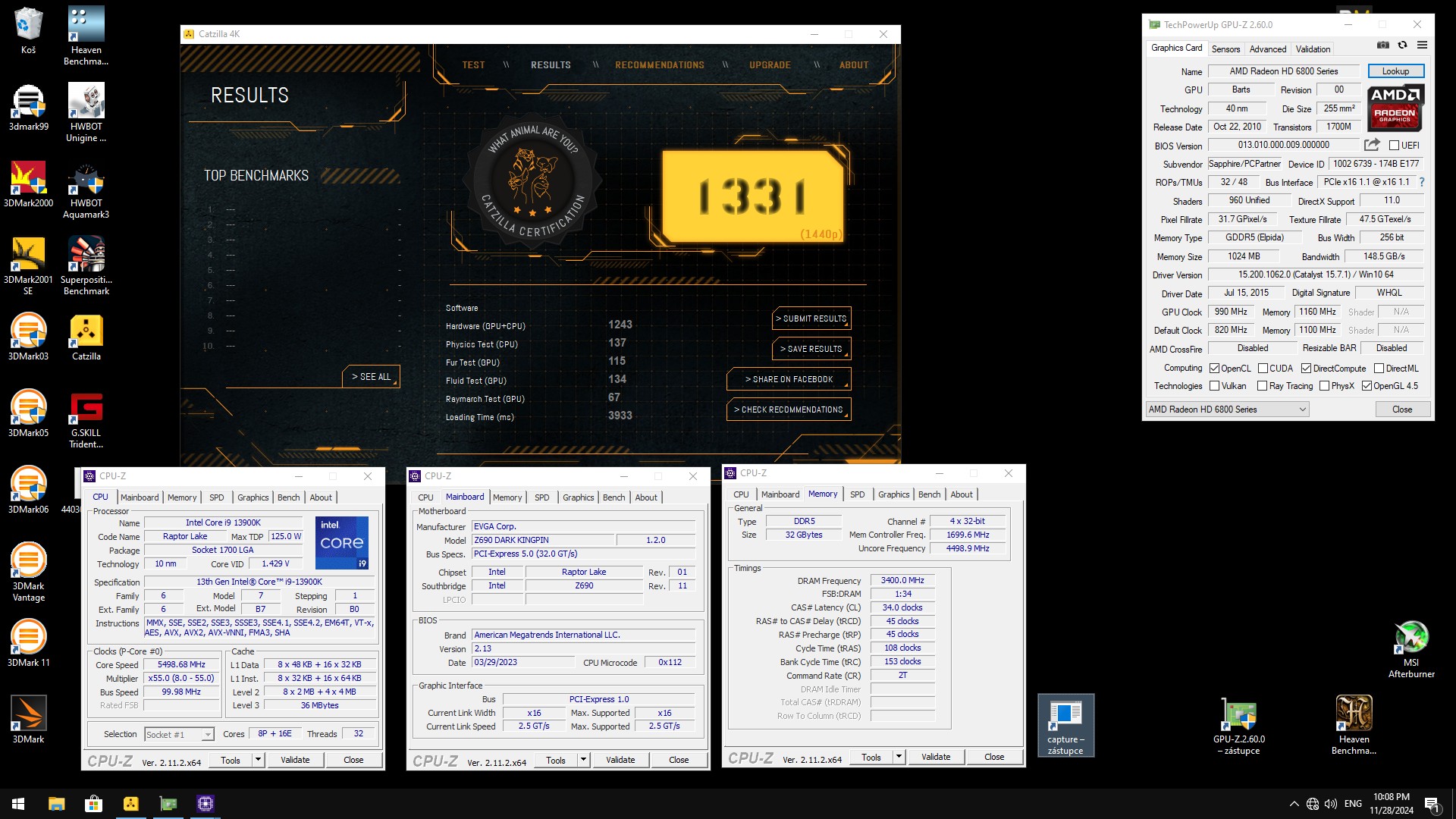This screenshot has width=1456, height=819.
Task: Click the taskbar clock showing 10:08 PM
Action: pyautogui.click(x=1391, y=804)
